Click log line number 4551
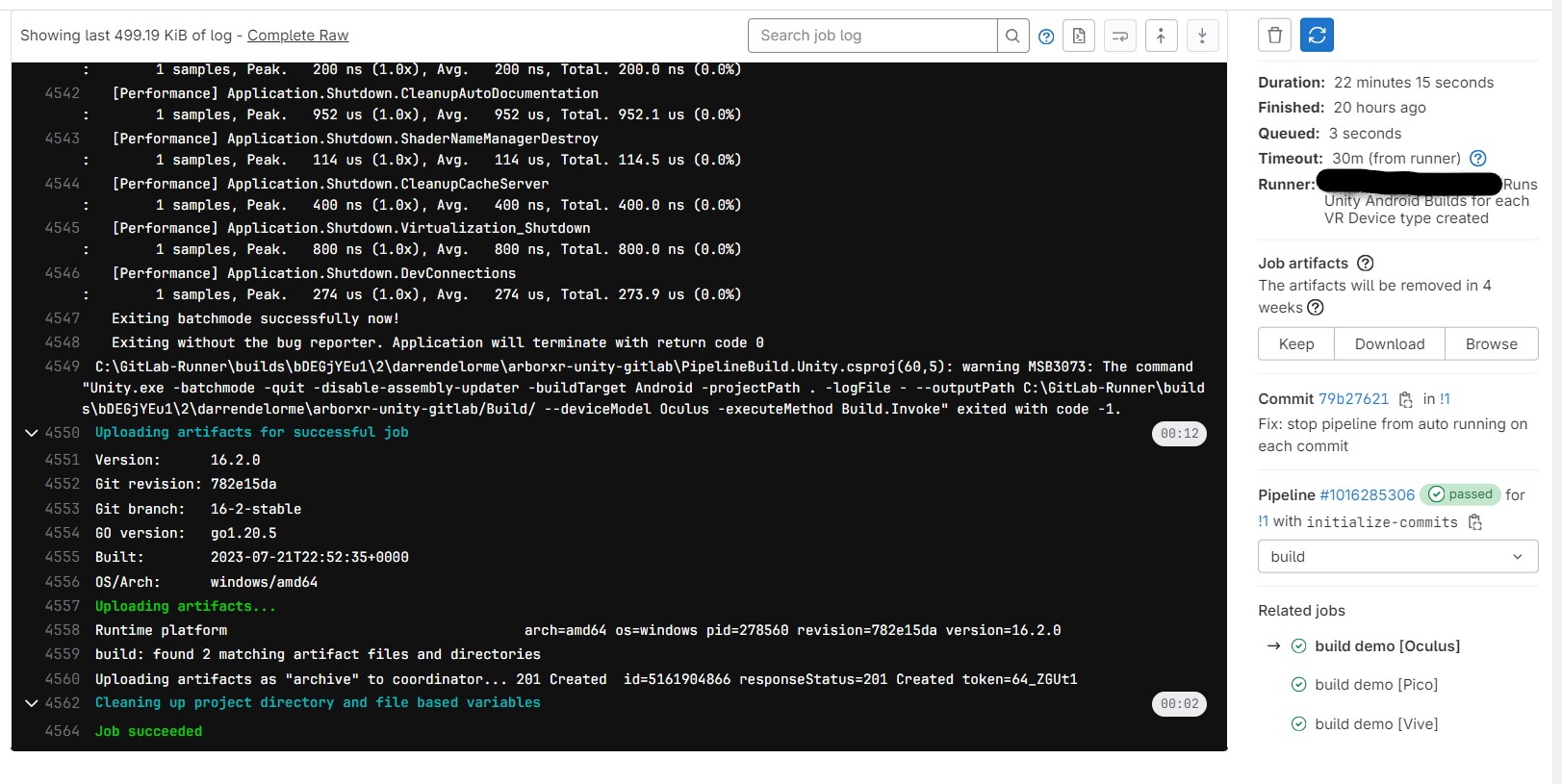 tap(63, 460)
